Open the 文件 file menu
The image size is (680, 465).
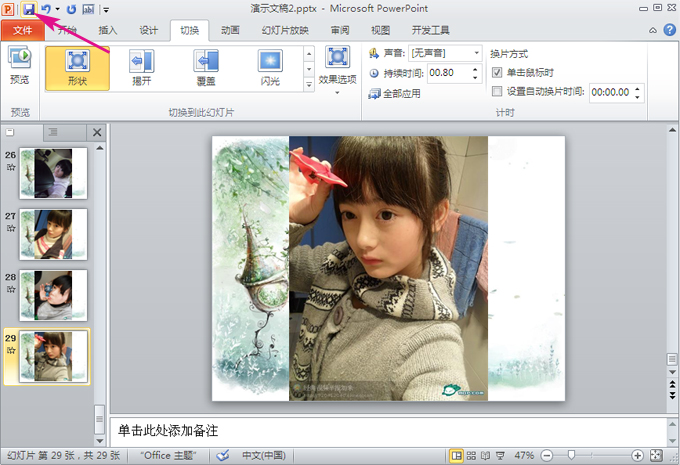pos(23,30)
